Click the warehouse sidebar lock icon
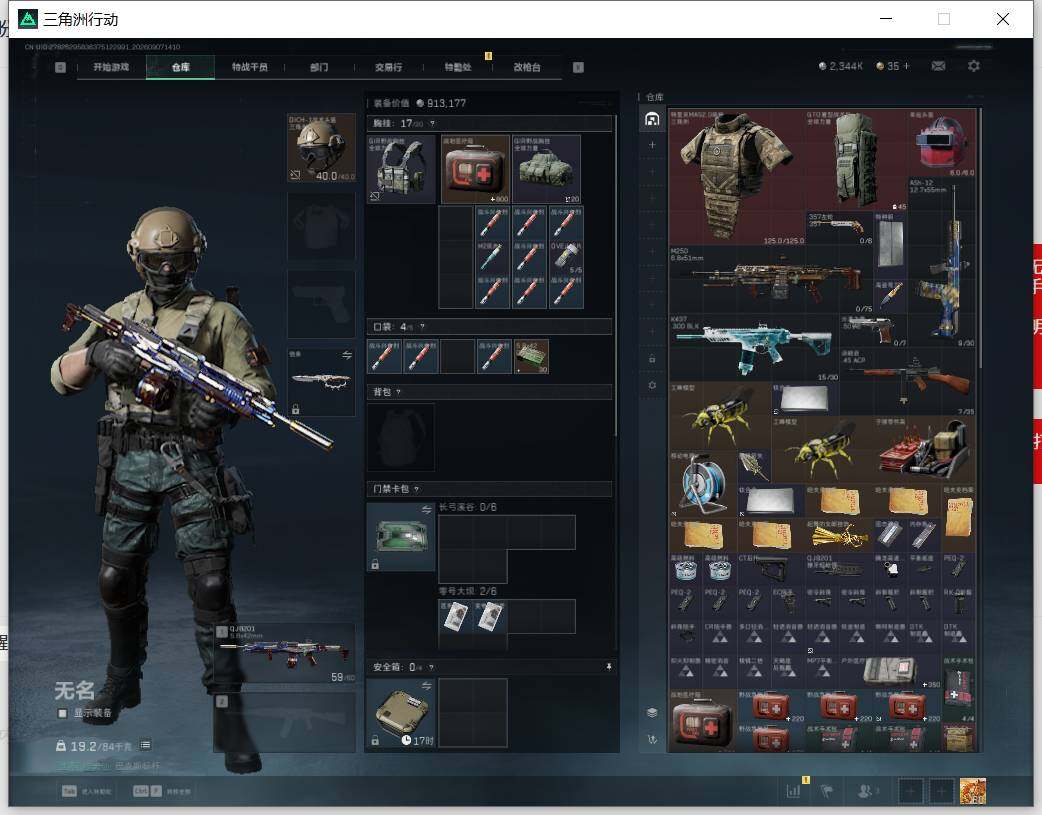Image resolution: width=1042 pixels, height=815 pixels. (652, 359)
